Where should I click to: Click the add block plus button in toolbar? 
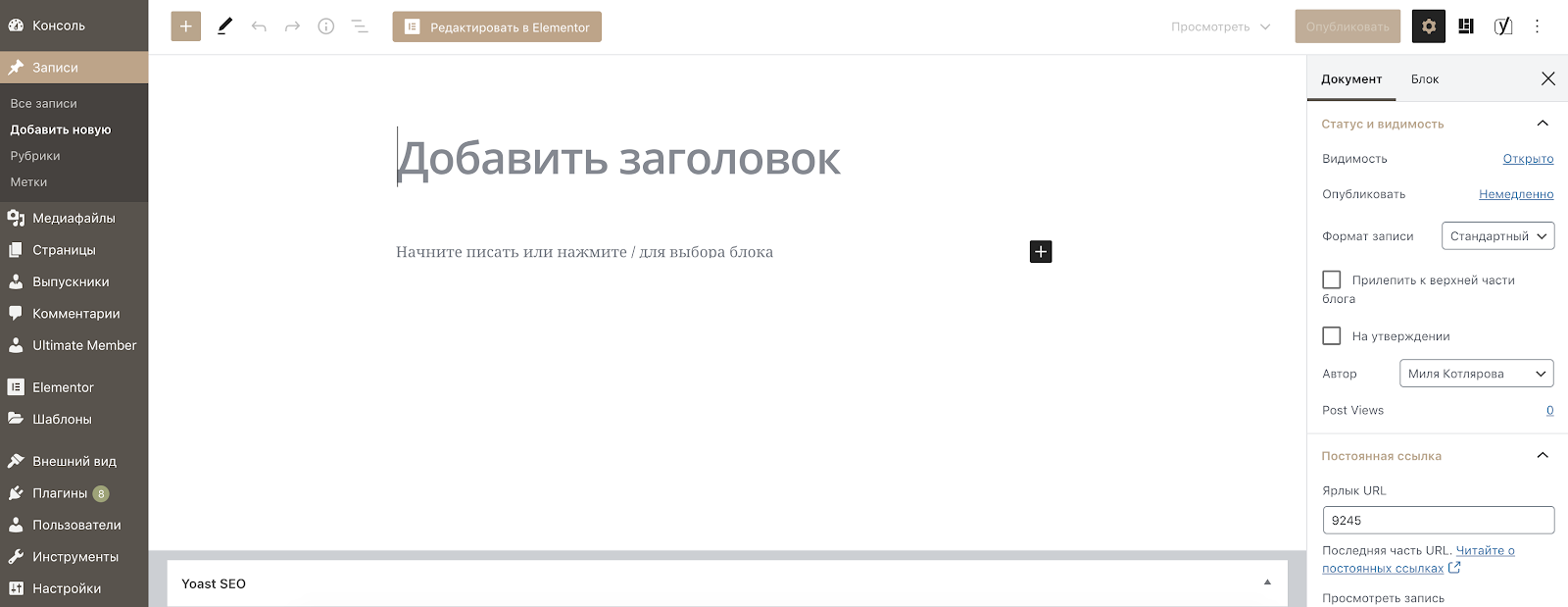tap(185, 26)
